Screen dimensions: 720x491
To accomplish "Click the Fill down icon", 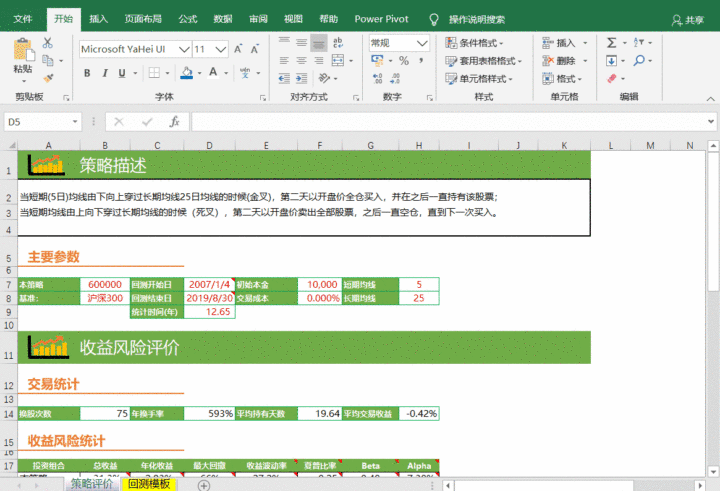I will [x=612, y=60].
